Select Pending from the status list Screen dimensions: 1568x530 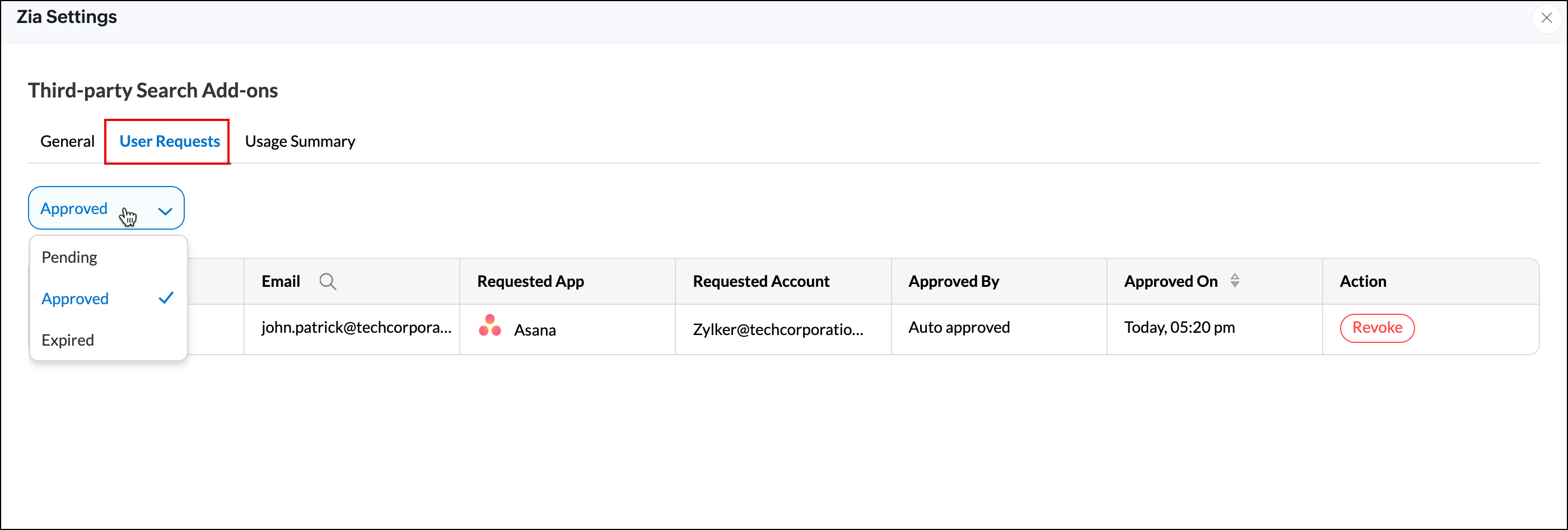(x=69, y=257)
